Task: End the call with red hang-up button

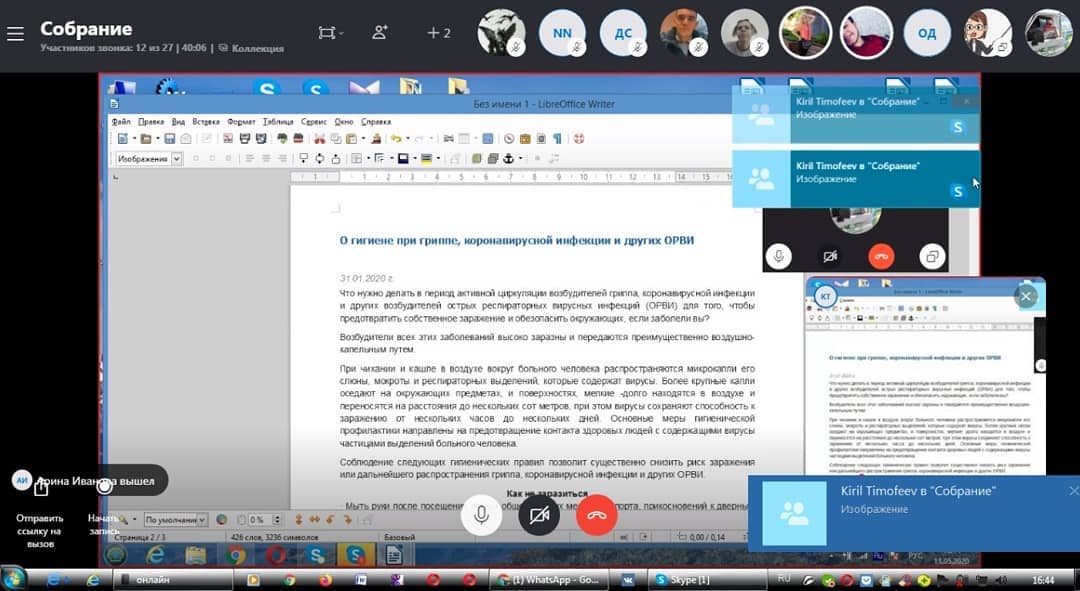Action: pyautogui.click(x=596, y=515)
